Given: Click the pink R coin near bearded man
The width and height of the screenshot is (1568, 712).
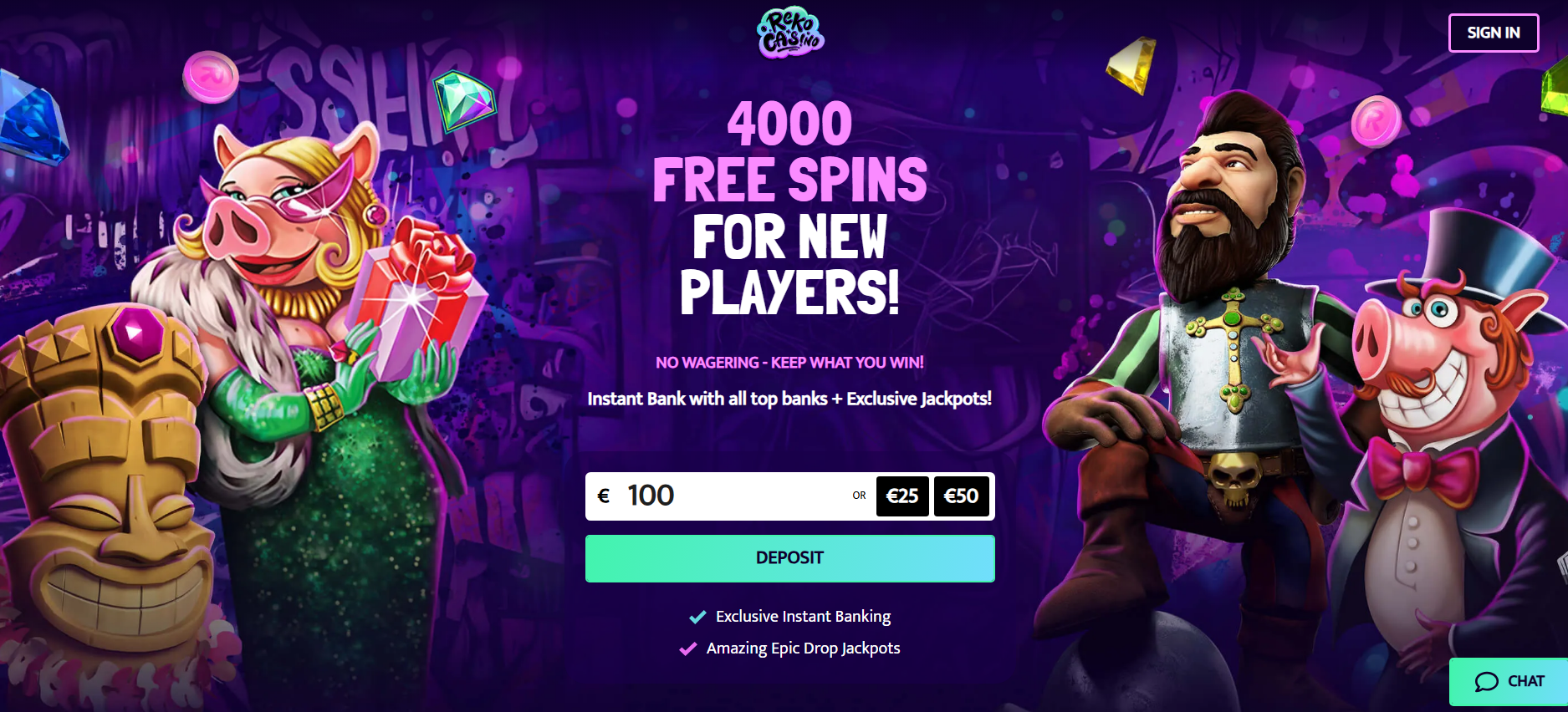Looking at the screenshot, I should 1376,121.
